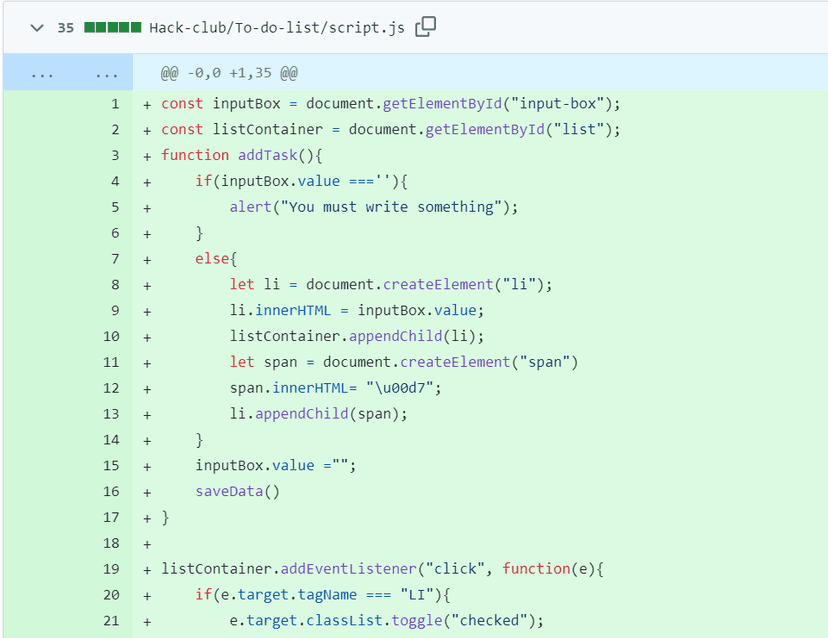
Task: Select line number 3 for addTask function
Action: click(x=115, y=155)
